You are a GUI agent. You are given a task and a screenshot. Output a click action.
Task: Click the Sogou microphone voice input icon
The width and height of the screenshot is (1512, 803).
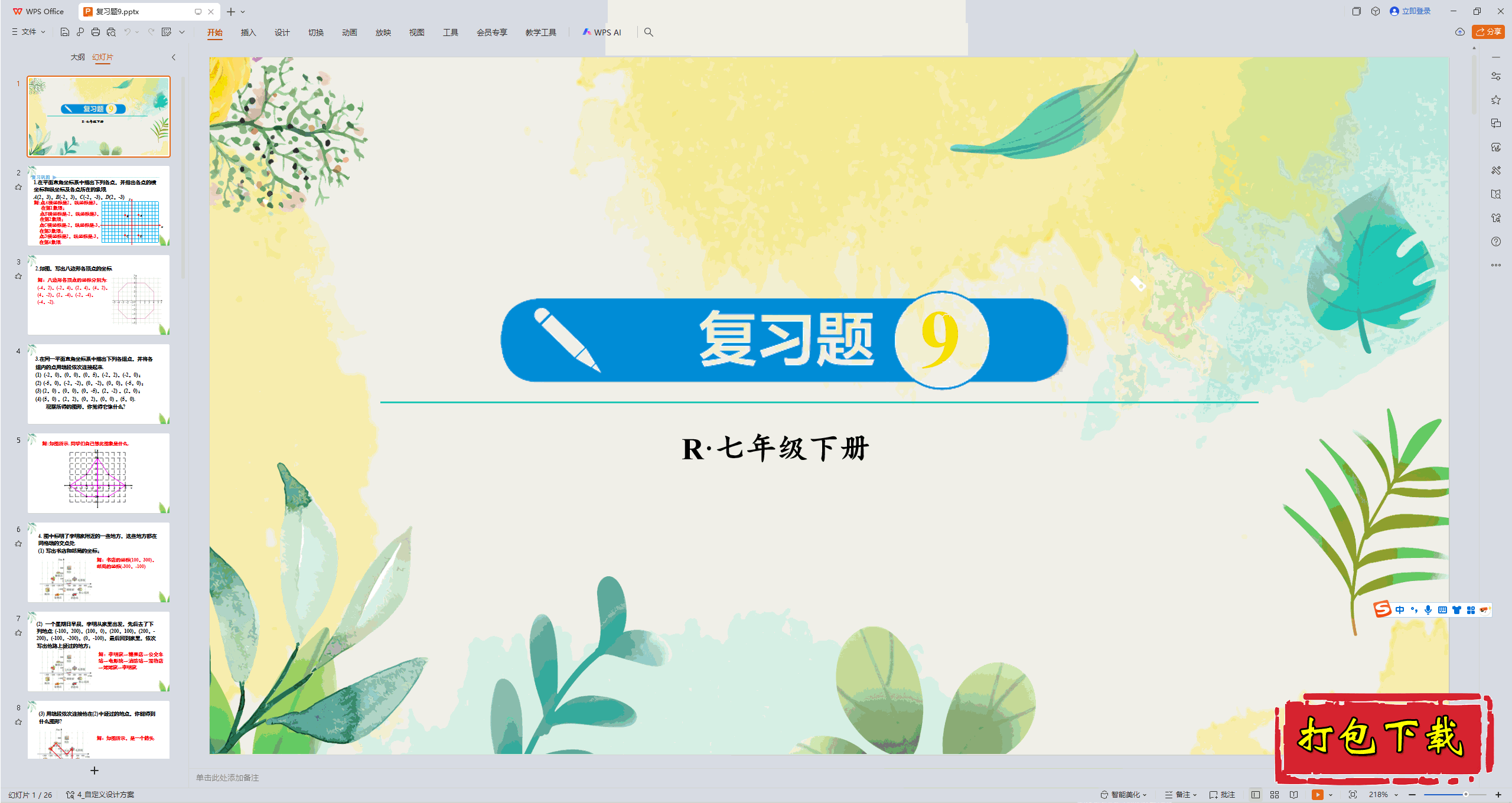[x=1428, y=610]
